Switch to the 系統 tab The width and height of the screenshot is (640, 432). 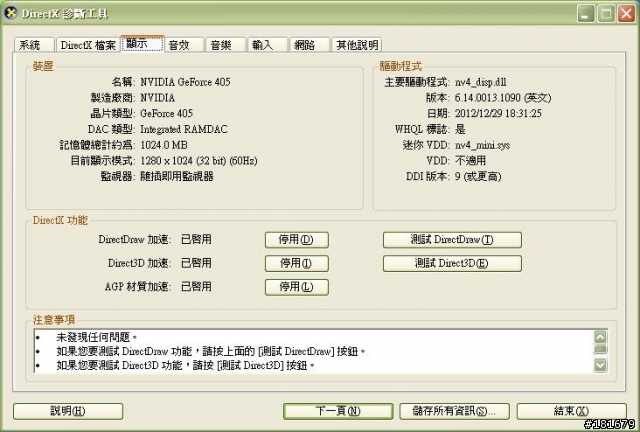(34, 45)
